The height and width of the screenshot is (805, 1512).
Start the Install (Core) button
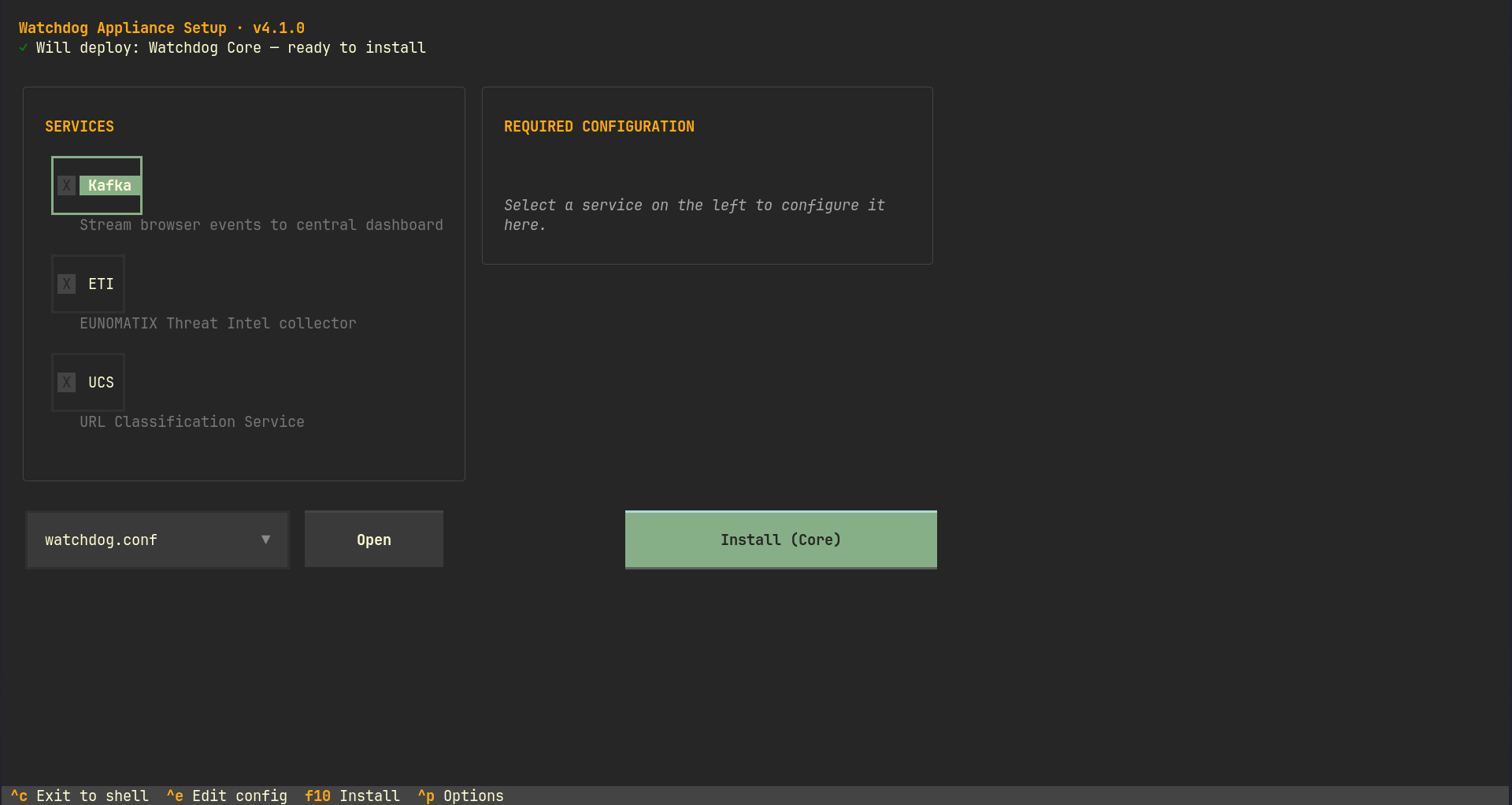[781, 540]
